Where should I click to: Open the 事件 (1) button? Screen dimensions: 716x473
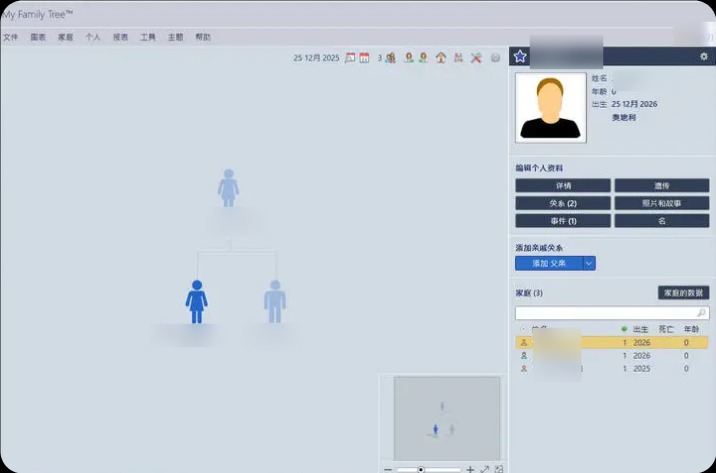(x=563, y=221)
